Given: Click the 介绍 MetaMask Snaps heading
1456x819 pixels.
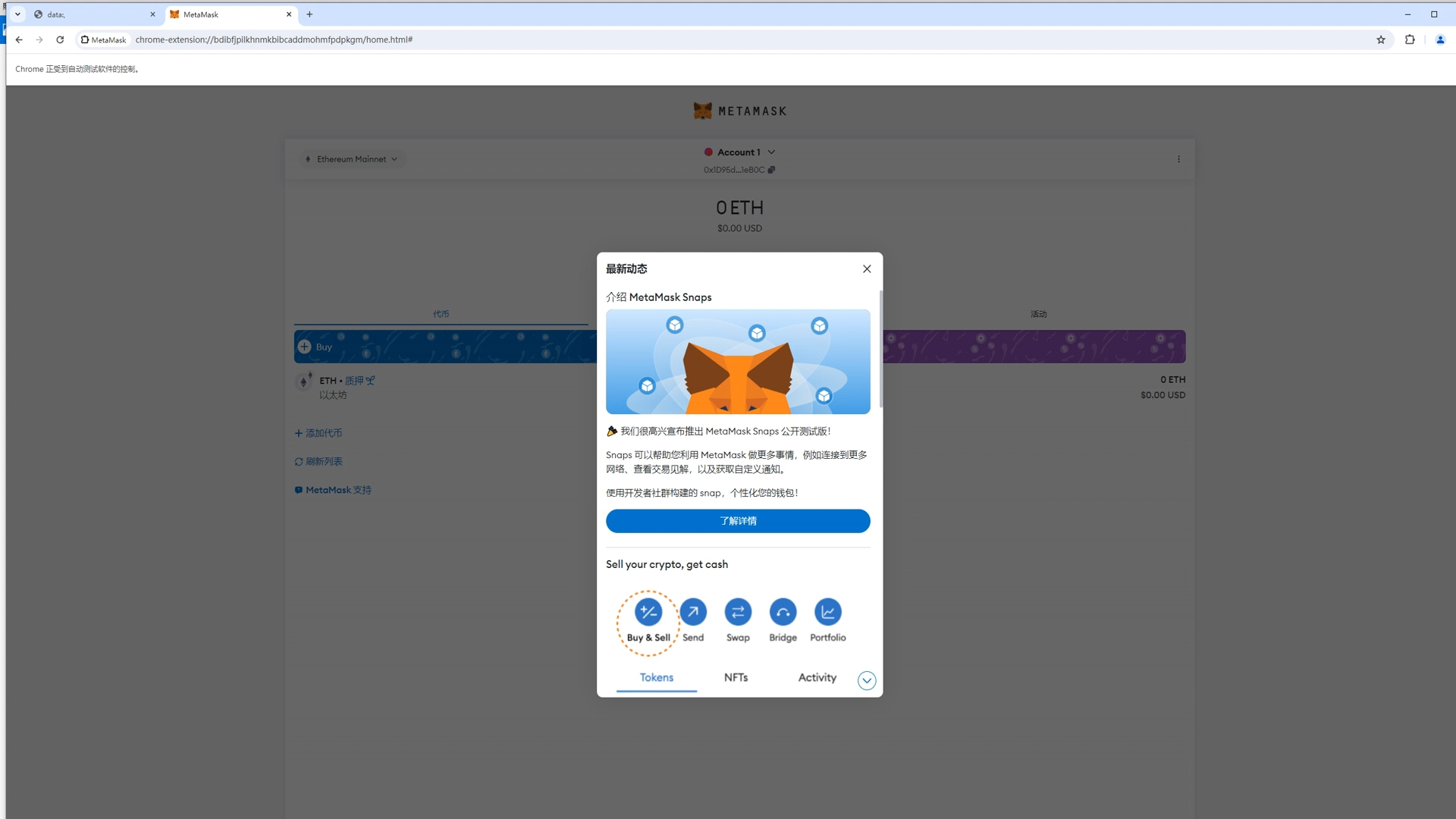Looking at the screenshot, I should pyautogui.click(x=658, y=297).
